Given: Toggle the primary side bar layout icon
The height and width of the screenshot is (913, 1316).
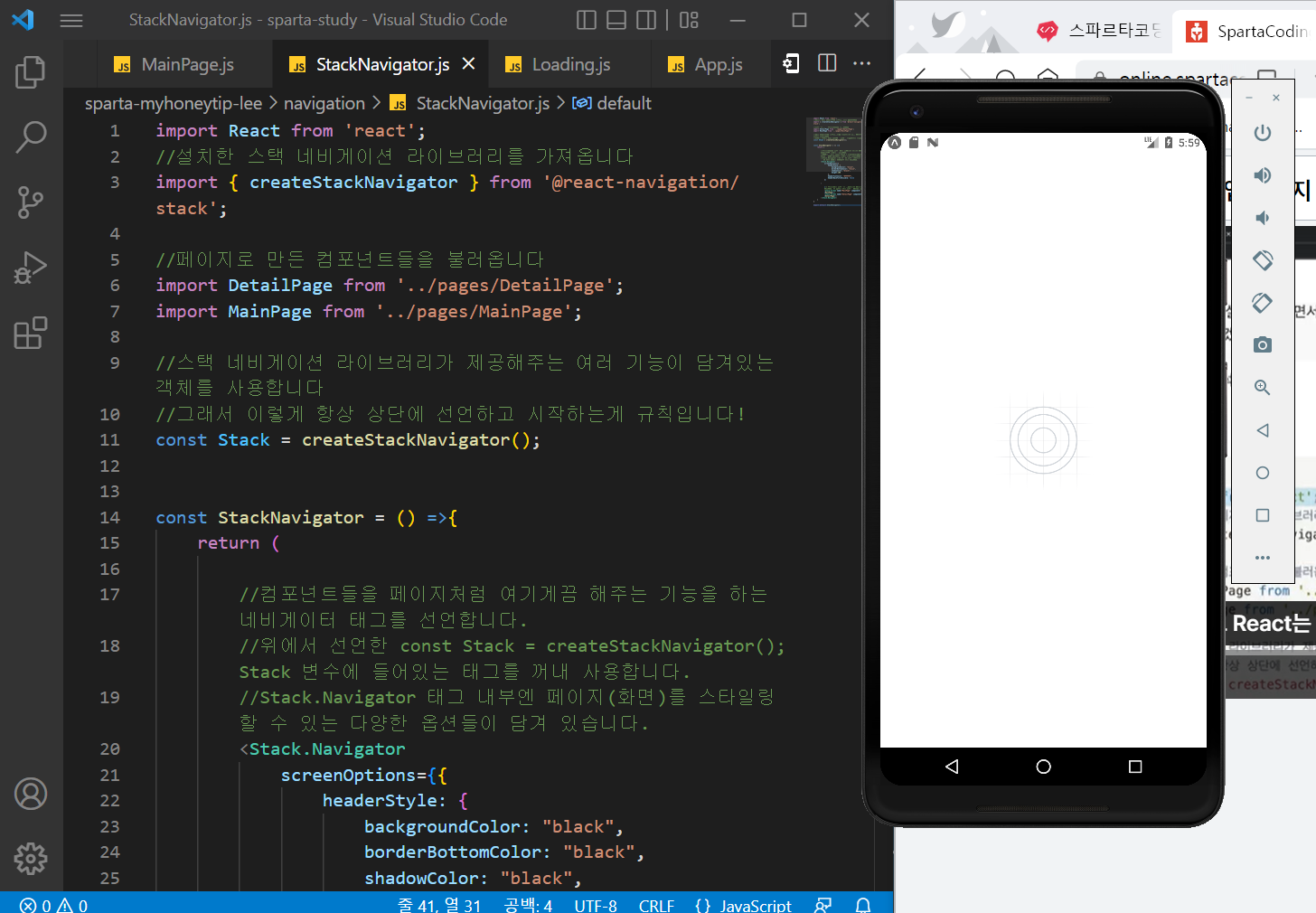Looking at the screenshot, I should coord(587,20).
